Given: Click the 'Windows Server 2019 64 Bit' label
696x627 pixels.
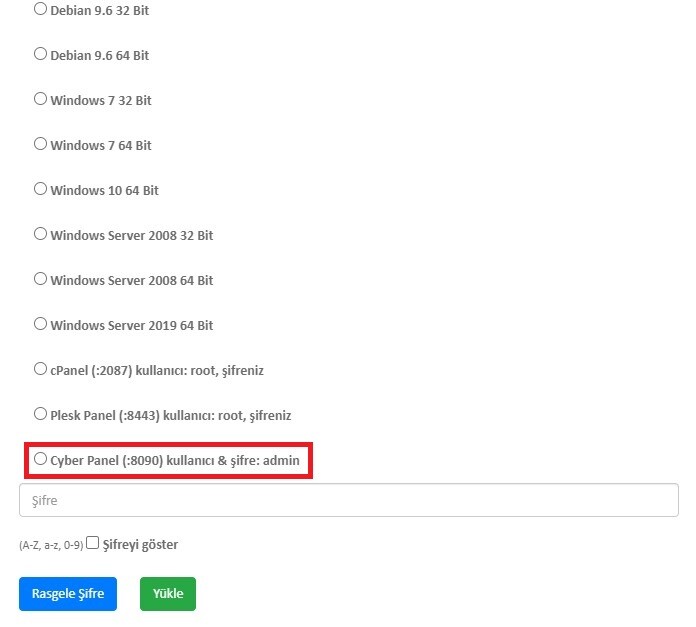Looking at the screenshot, I should tap(132, 325).
